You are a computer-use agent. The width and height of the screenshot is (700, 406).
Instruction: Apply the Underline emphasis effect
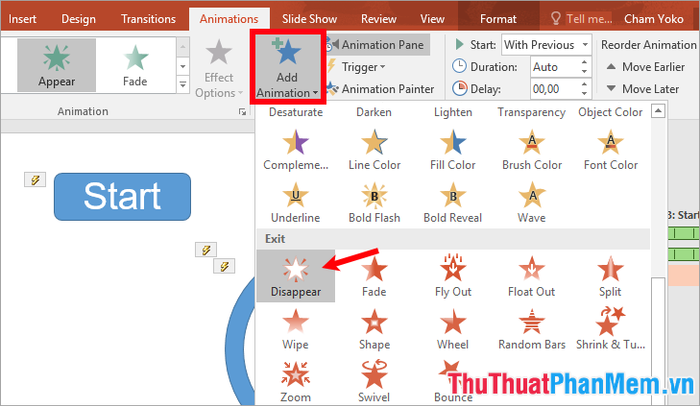(296, 203)
